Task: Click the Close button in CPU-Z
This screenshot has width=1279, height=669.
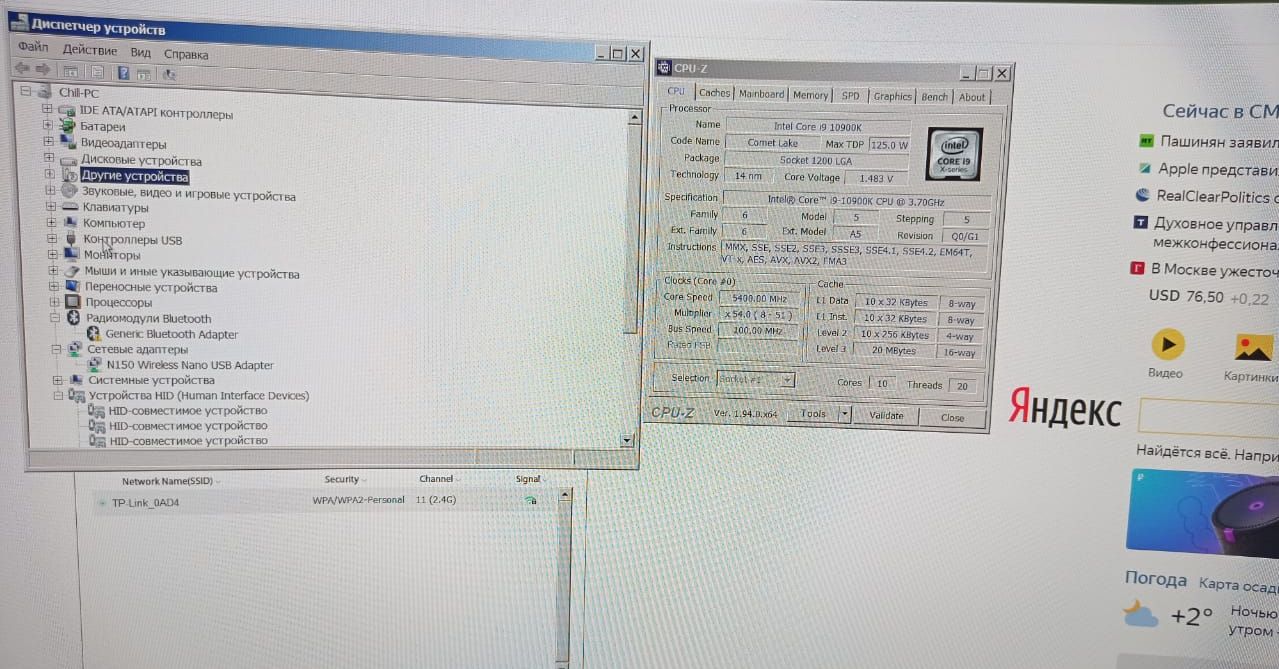Action: click(952, 417)
